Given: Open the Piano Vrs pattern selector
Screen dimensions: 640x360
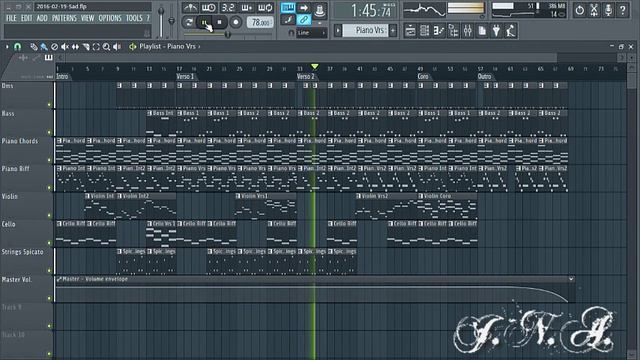Looking at the screenshot, I should coord(365,30).
